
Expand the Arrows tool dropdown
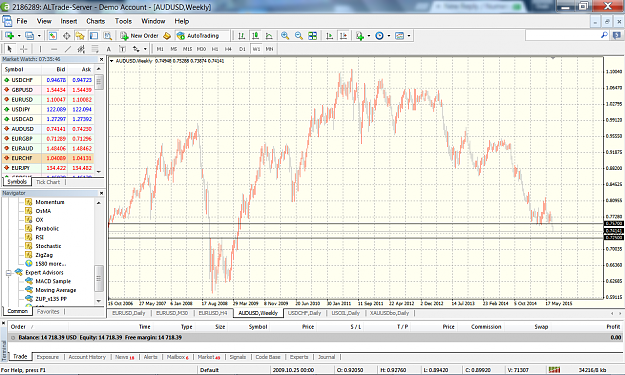tap(145, 49)
